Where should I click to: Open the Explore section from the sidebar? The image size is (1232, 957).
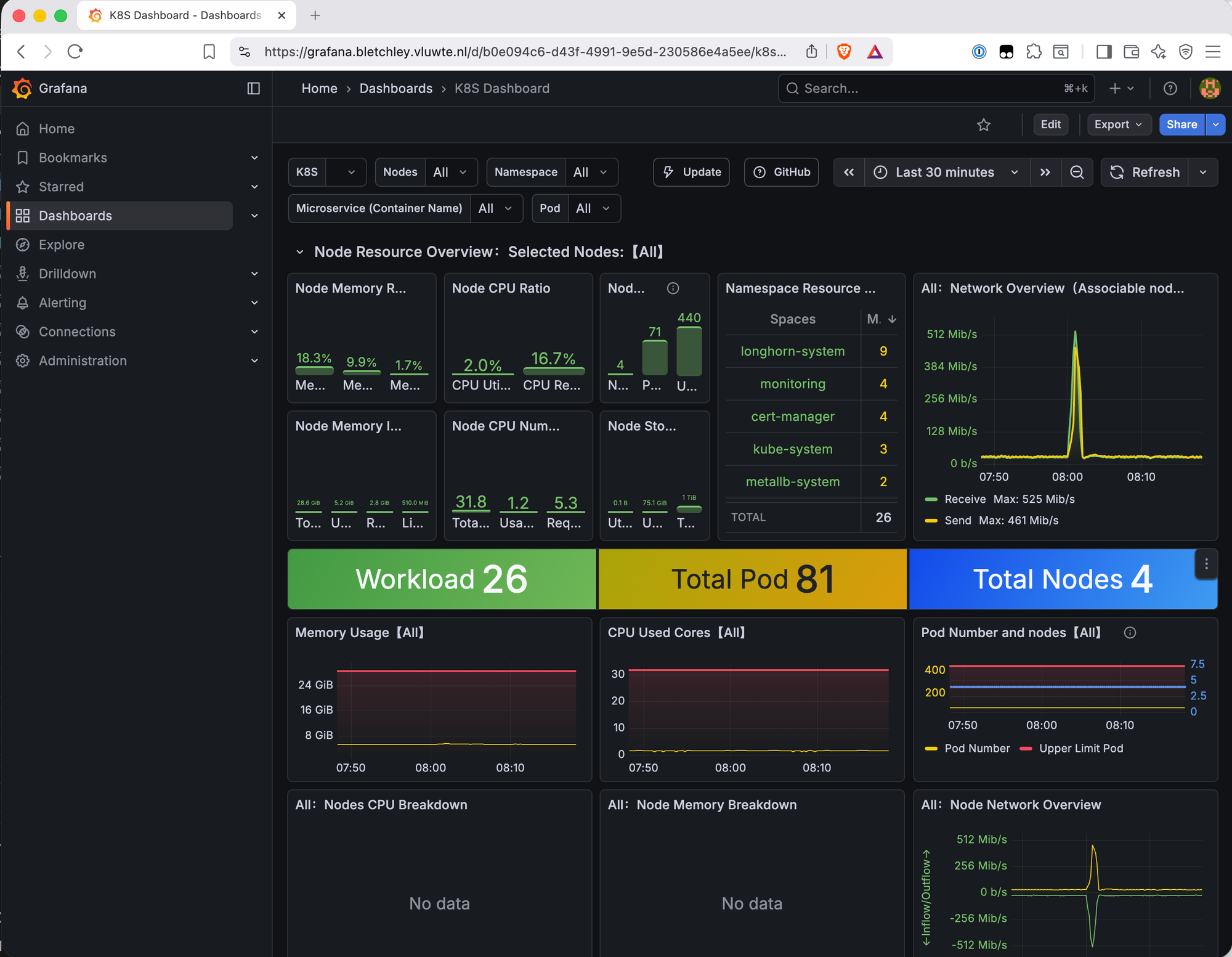[x=62, y=245]
